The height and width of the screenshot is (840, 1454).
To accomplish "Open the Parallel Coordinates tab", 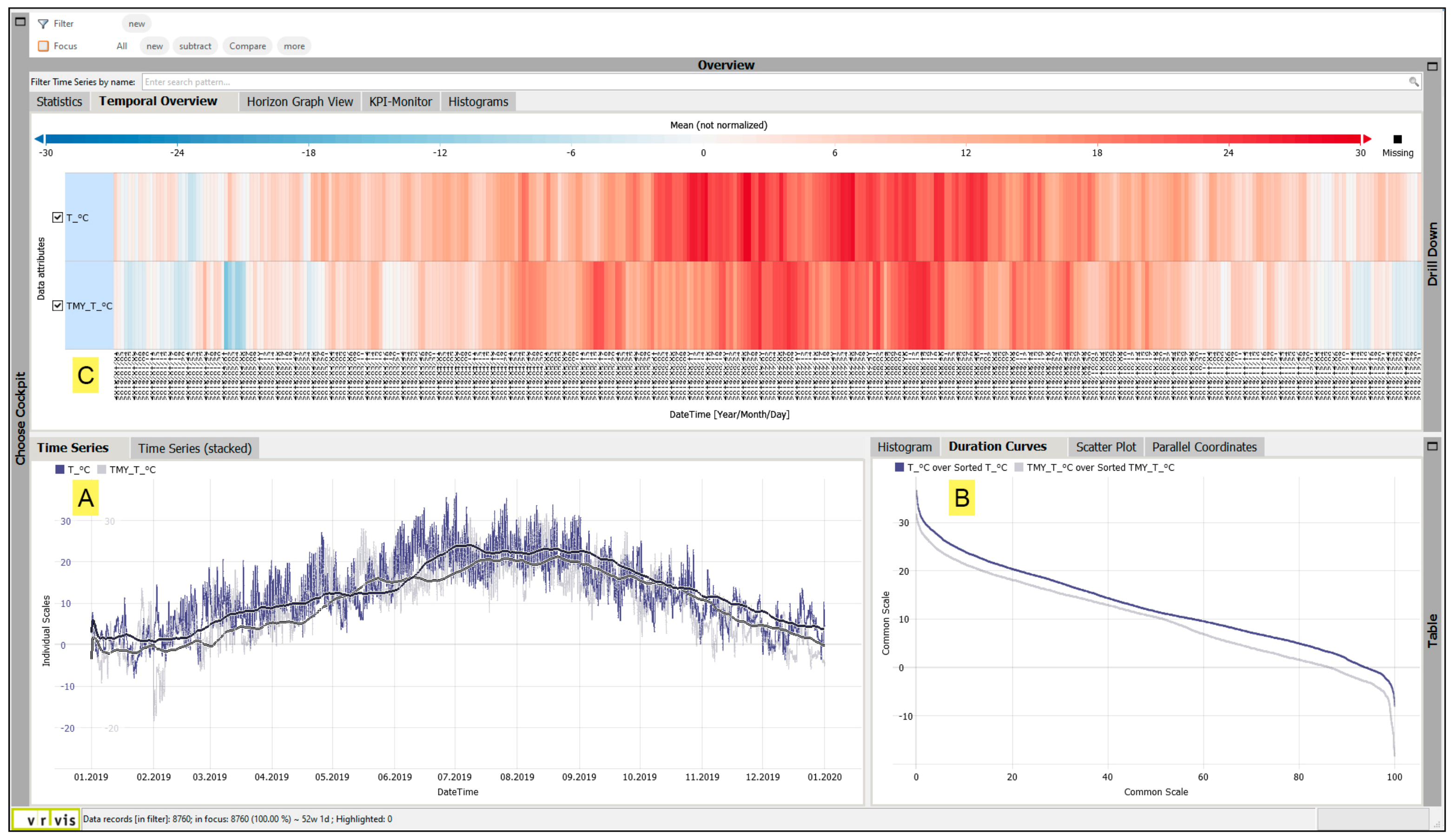I will pos(1204,447).
